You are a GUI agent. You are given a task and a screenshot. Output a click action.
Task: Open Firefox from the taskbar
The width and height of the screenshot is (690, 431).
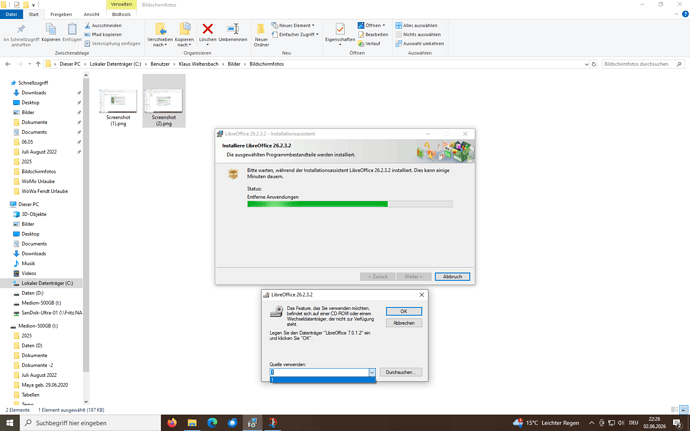pos(172,423)
